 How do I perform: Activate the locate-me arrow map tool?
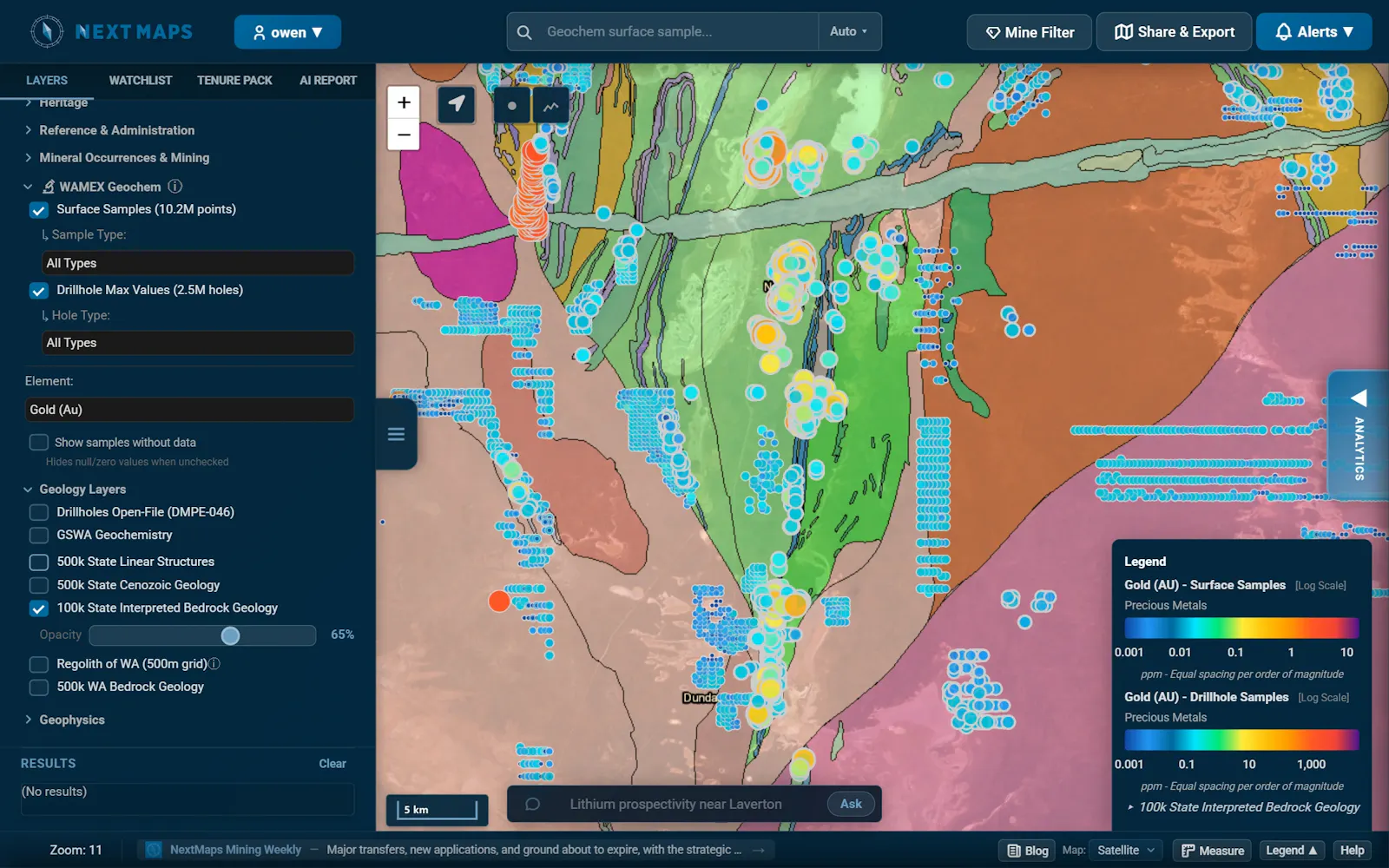456,105
